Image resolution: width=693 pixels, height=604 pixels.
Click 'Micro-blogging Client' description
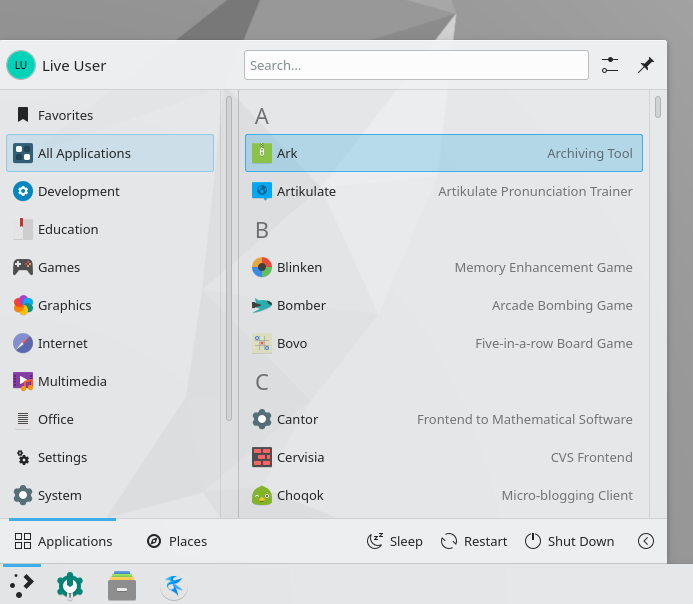[x=567, y=495]
